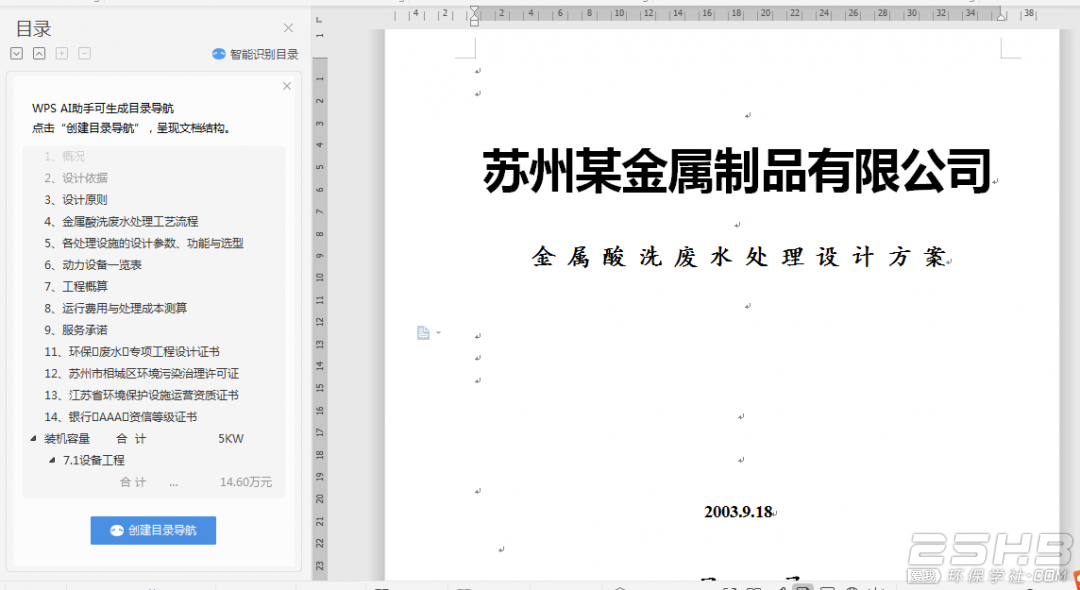1080x590 pixels.
Task: Click the expand all down-arrow icon
Action: click(17, 53)
